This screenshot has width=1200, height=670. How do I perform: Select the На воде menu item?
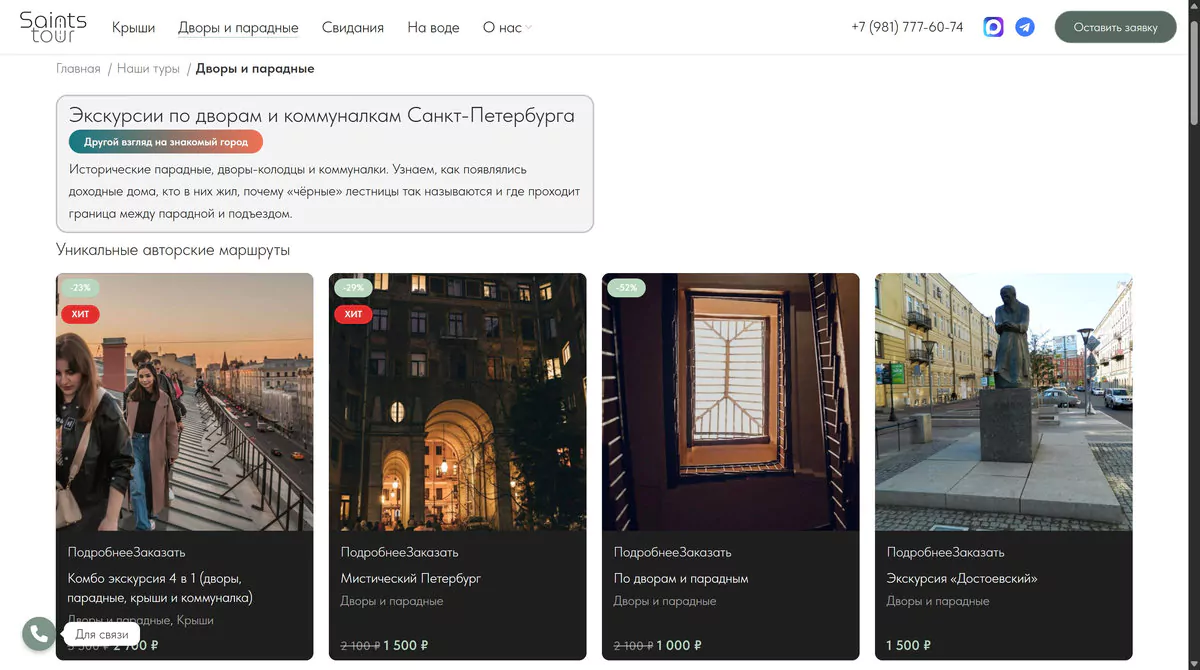(x=433, y=28)
